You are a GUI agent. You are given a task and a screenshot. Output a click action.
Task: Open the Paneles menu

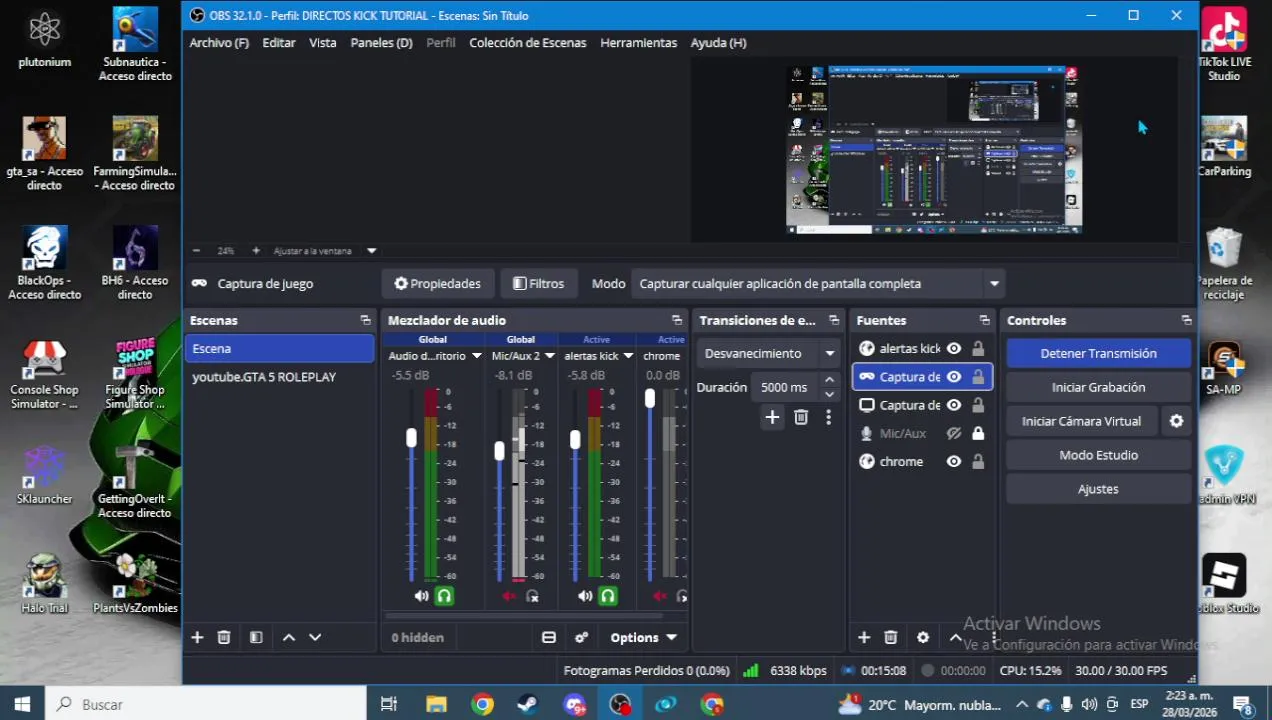(381, 43)
